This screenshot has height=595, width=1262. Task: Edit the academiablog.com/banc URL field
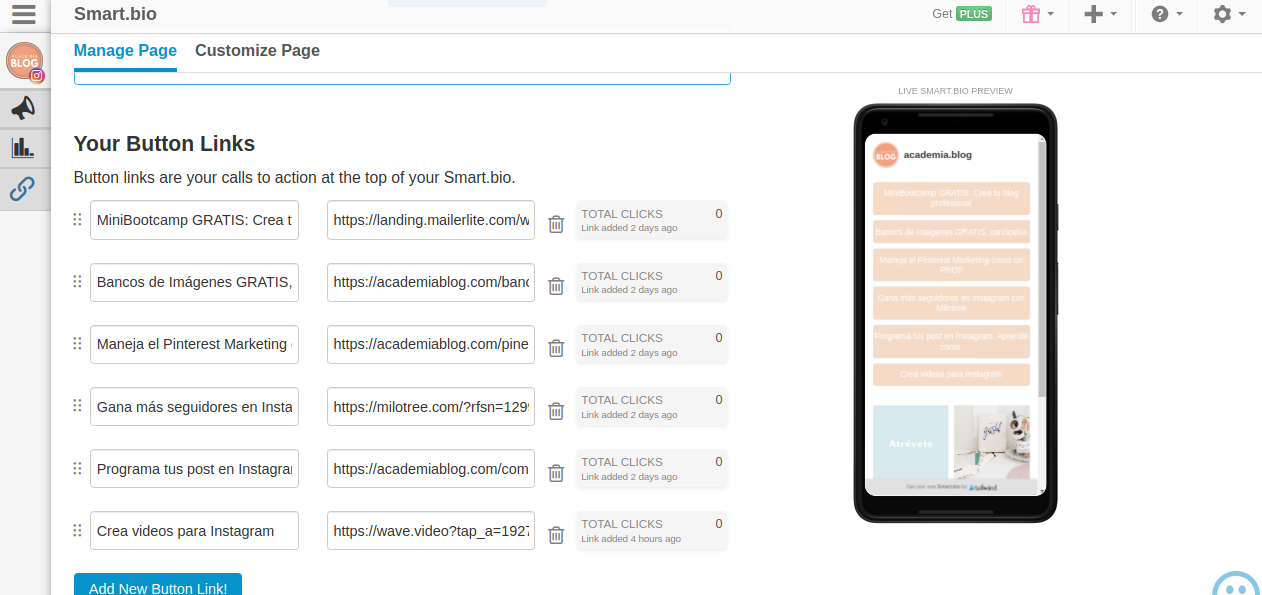coord(431,282)
